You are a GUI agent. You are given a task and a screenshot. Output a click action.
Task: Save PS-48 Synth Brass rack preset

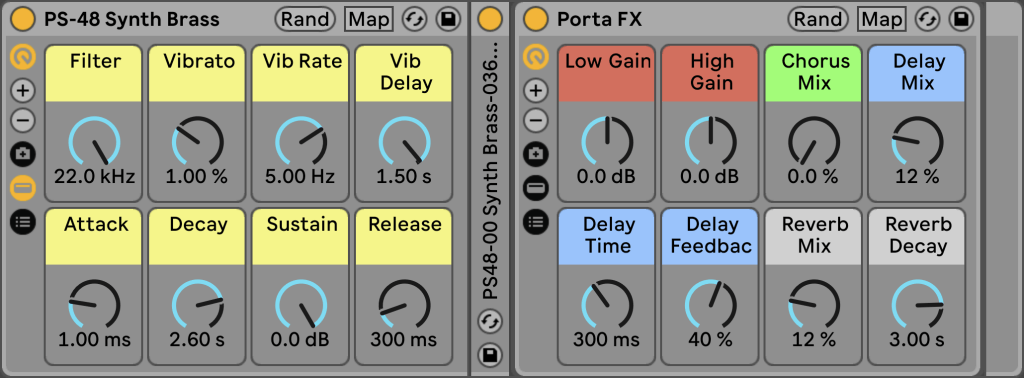tap(449, 19)
